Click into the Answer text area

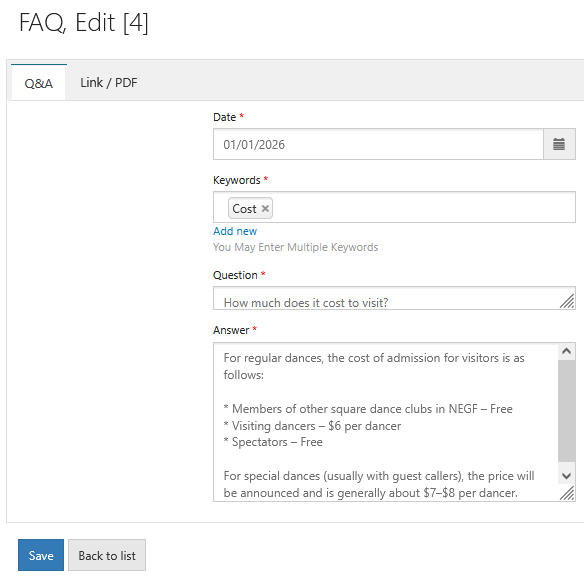pos(385,422)
